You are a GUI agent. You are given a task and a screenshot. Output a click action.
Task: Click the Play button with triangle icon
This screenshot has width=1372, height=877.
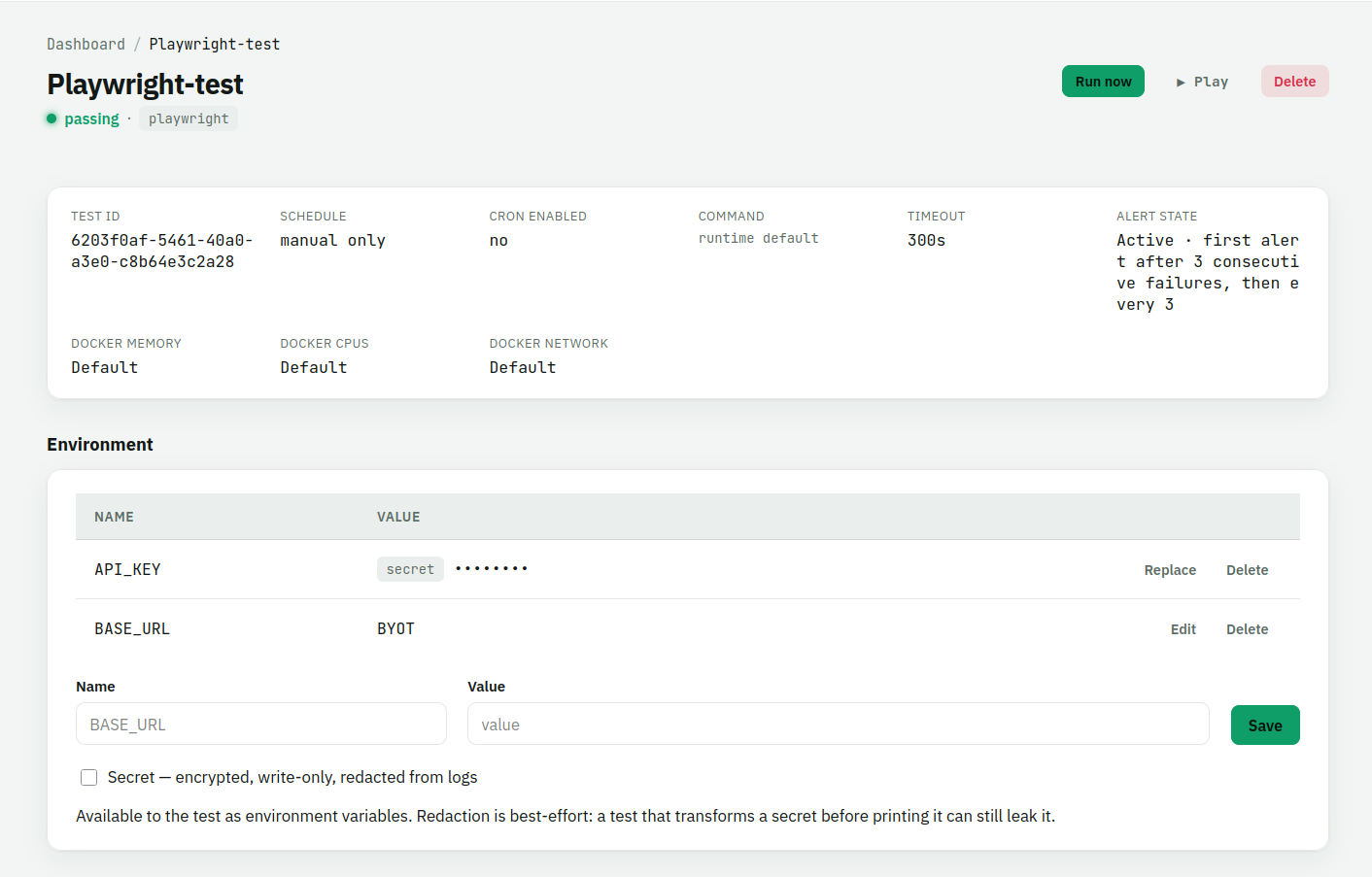tap(1202, 82)
